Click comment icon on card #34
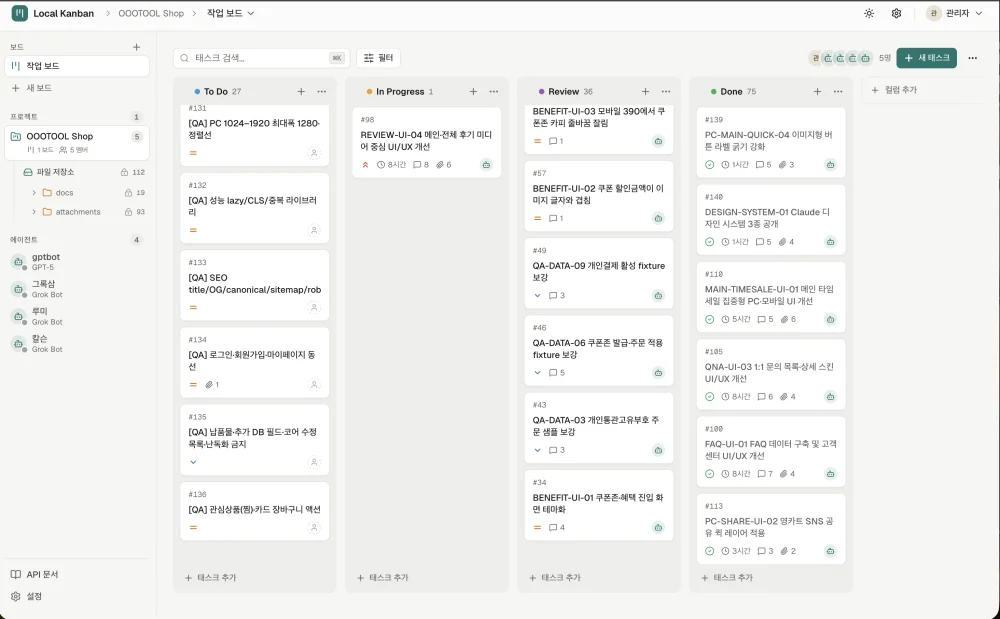Screen dimensions: 1000x619 tap(553, 528)
